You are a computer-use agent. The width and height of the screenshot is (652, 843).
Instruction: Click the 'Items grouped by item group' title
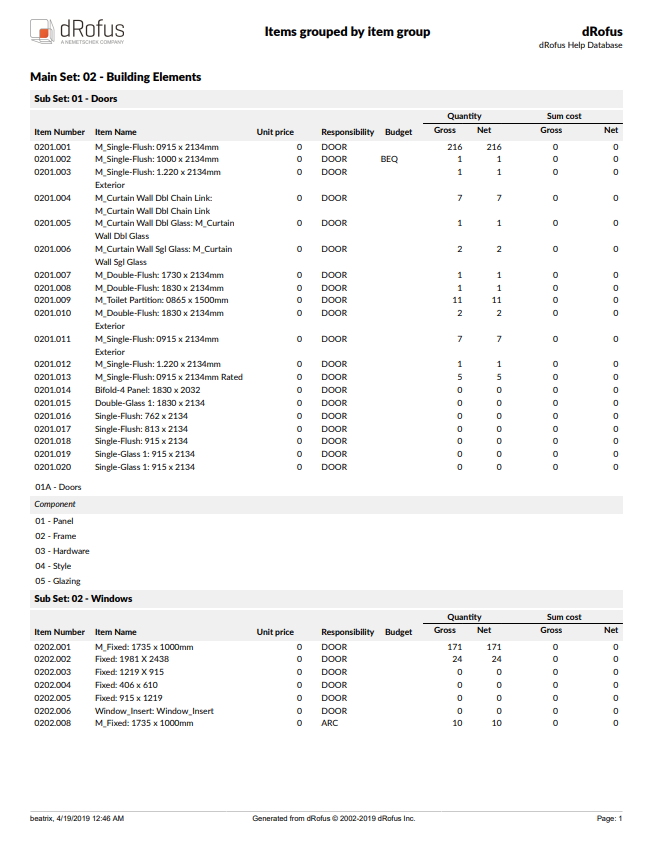347,32
